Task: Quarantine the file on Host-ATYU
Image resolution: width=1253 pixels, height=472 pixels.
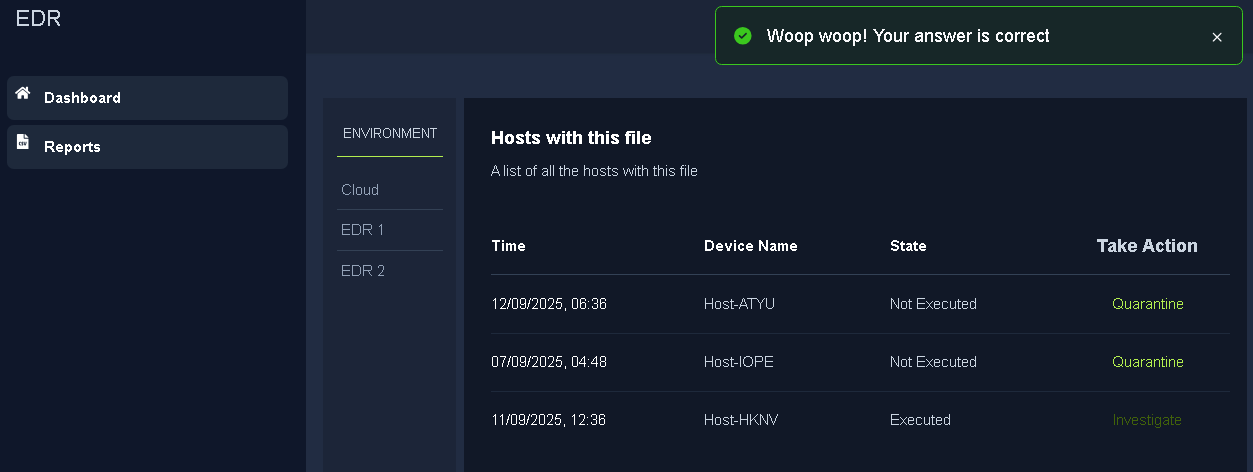Action: pyautogui.click(x=1147, y=304)
